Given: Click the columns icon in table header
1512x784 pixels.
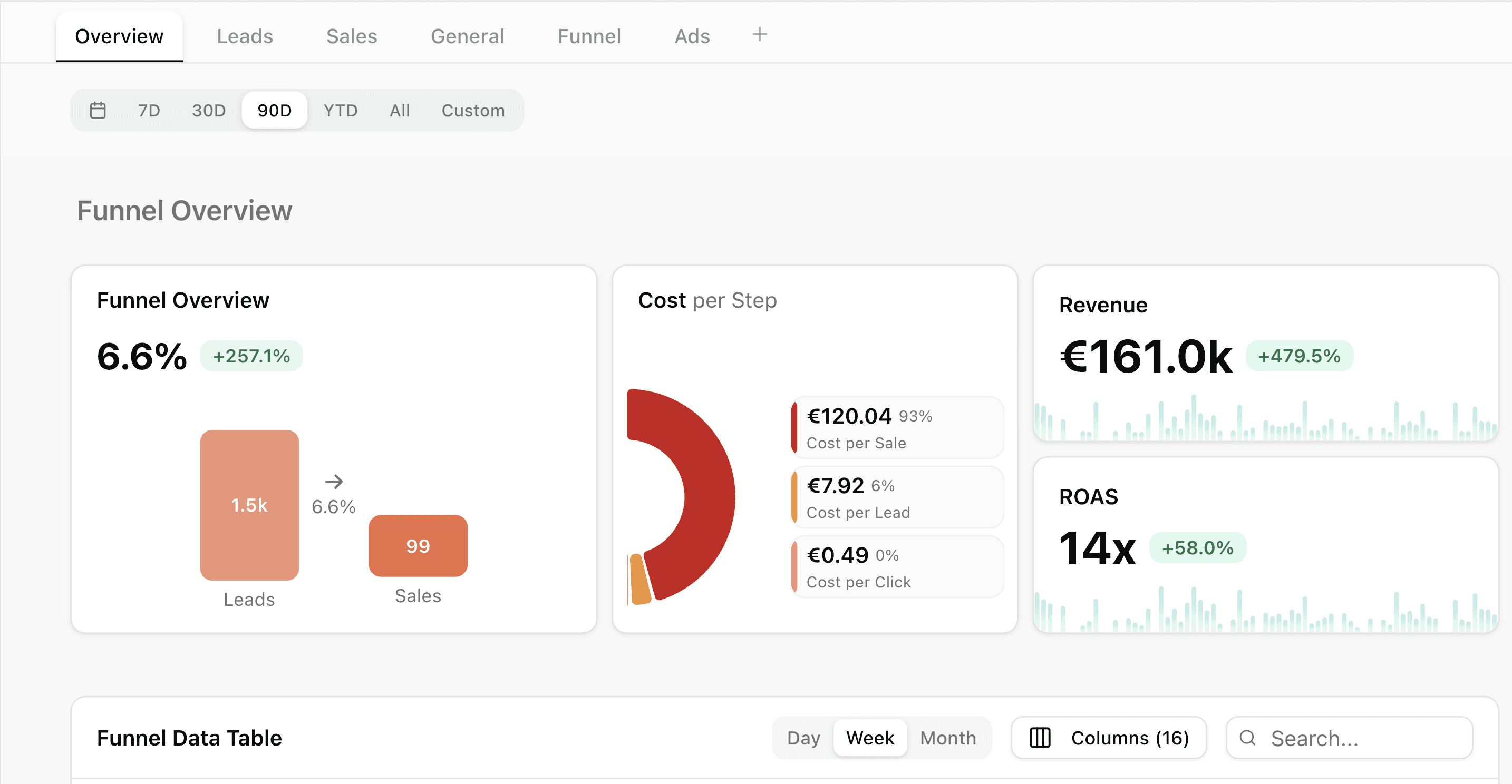Looking at the screenshot, I should 1040,738.
